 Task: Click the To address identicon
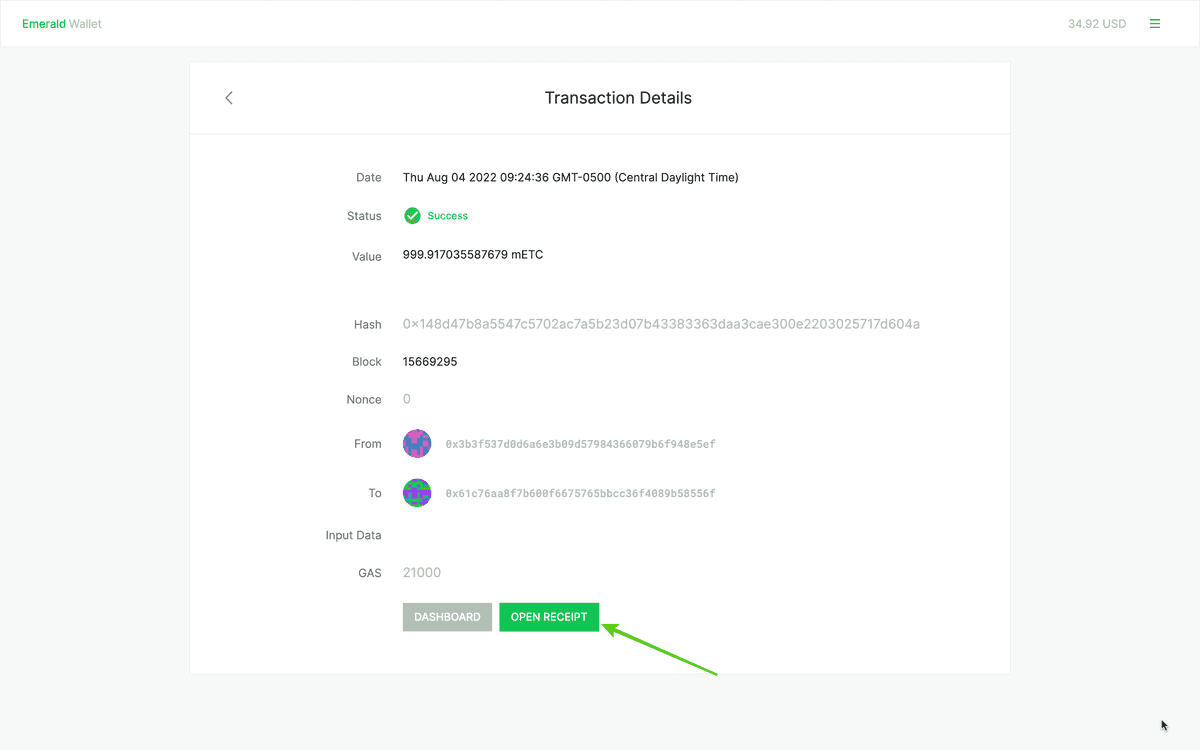(x=417, y=493)
